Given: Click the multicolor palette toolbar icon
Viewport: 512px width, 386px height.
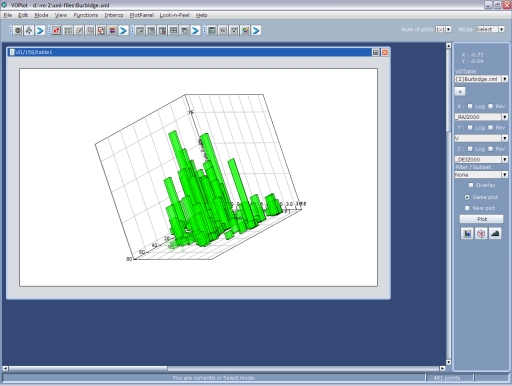Looking at the screenshot, I should click(x=245, y=31).
